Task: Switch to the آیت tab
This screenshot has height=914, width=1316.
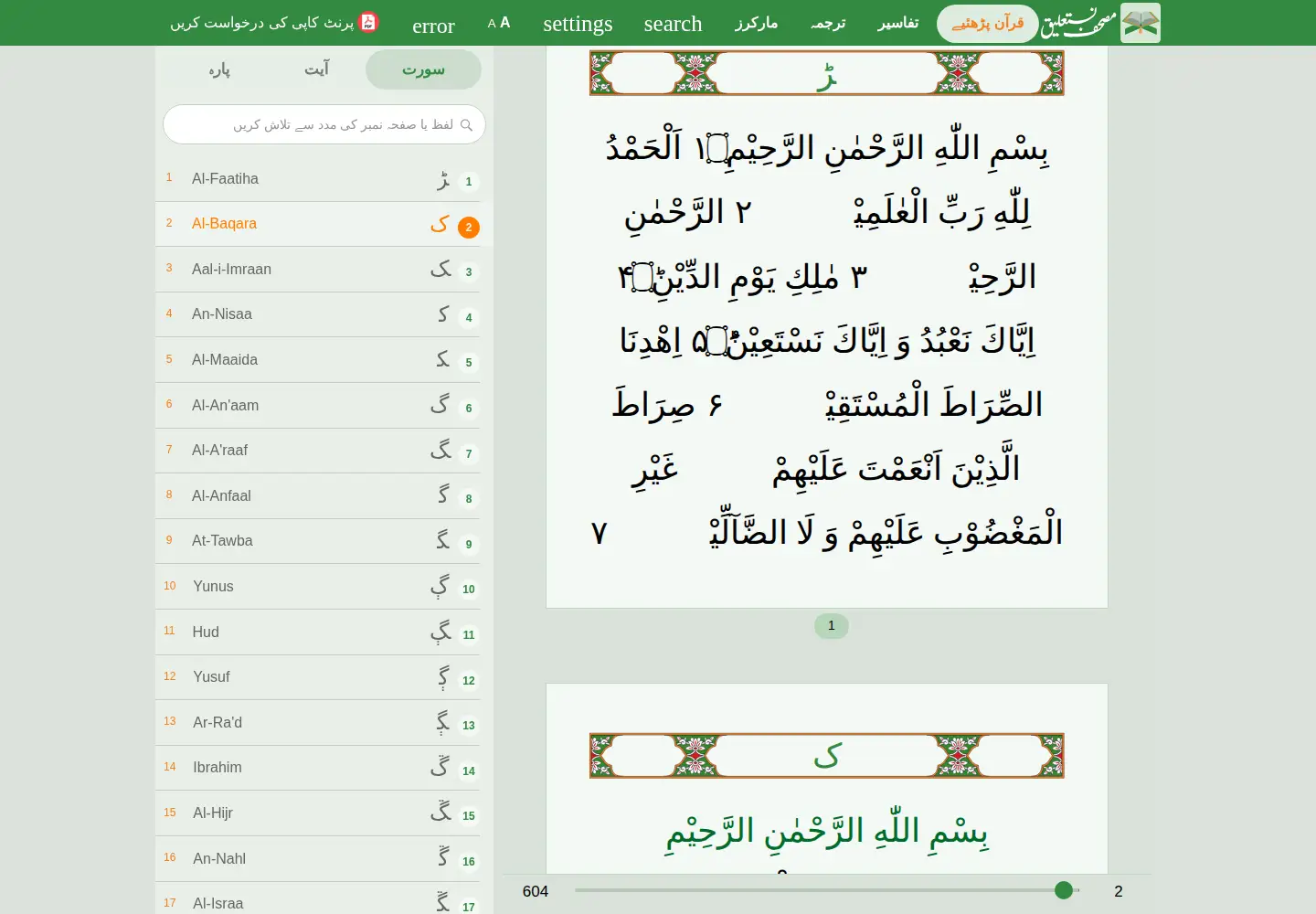Action: (316, 69)
